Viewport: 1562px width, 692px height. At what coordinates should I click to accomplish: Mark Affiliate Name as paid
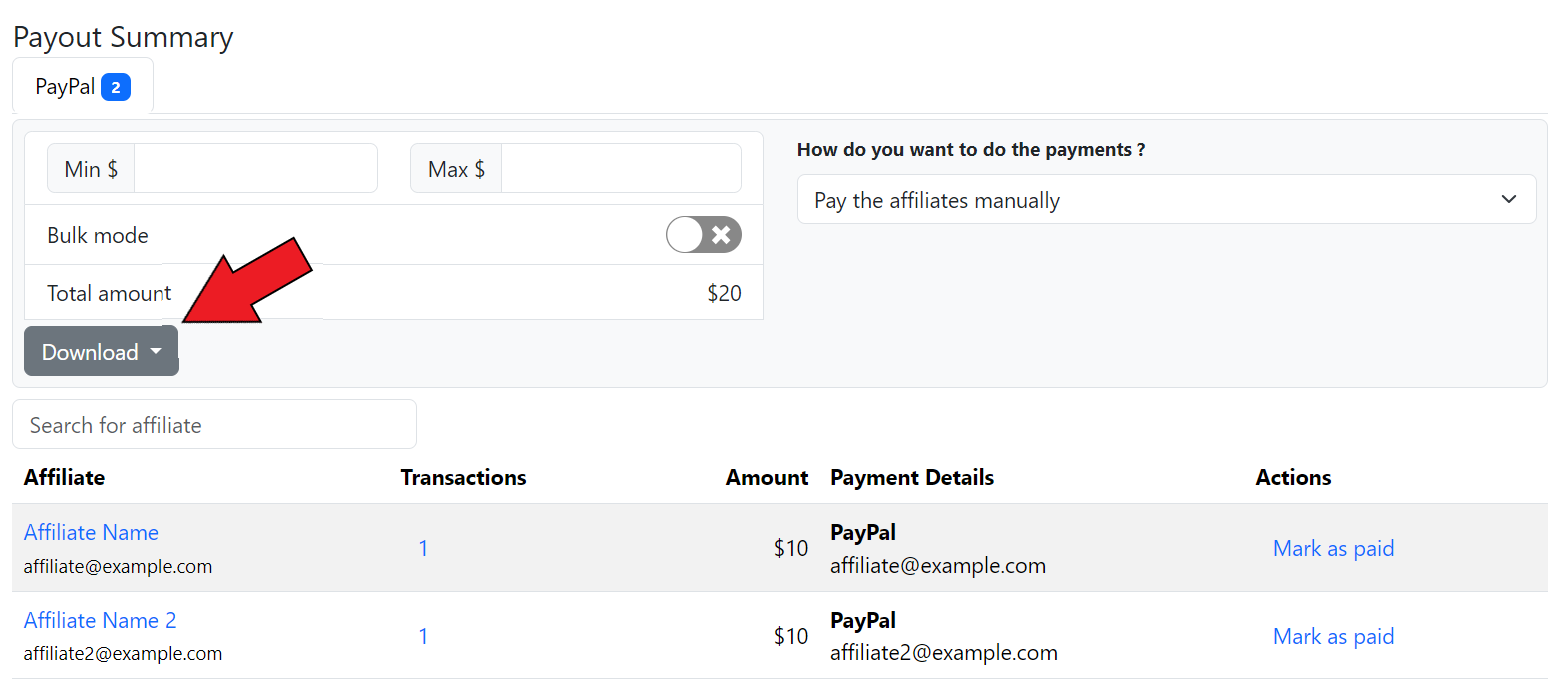click(1333, 548)
